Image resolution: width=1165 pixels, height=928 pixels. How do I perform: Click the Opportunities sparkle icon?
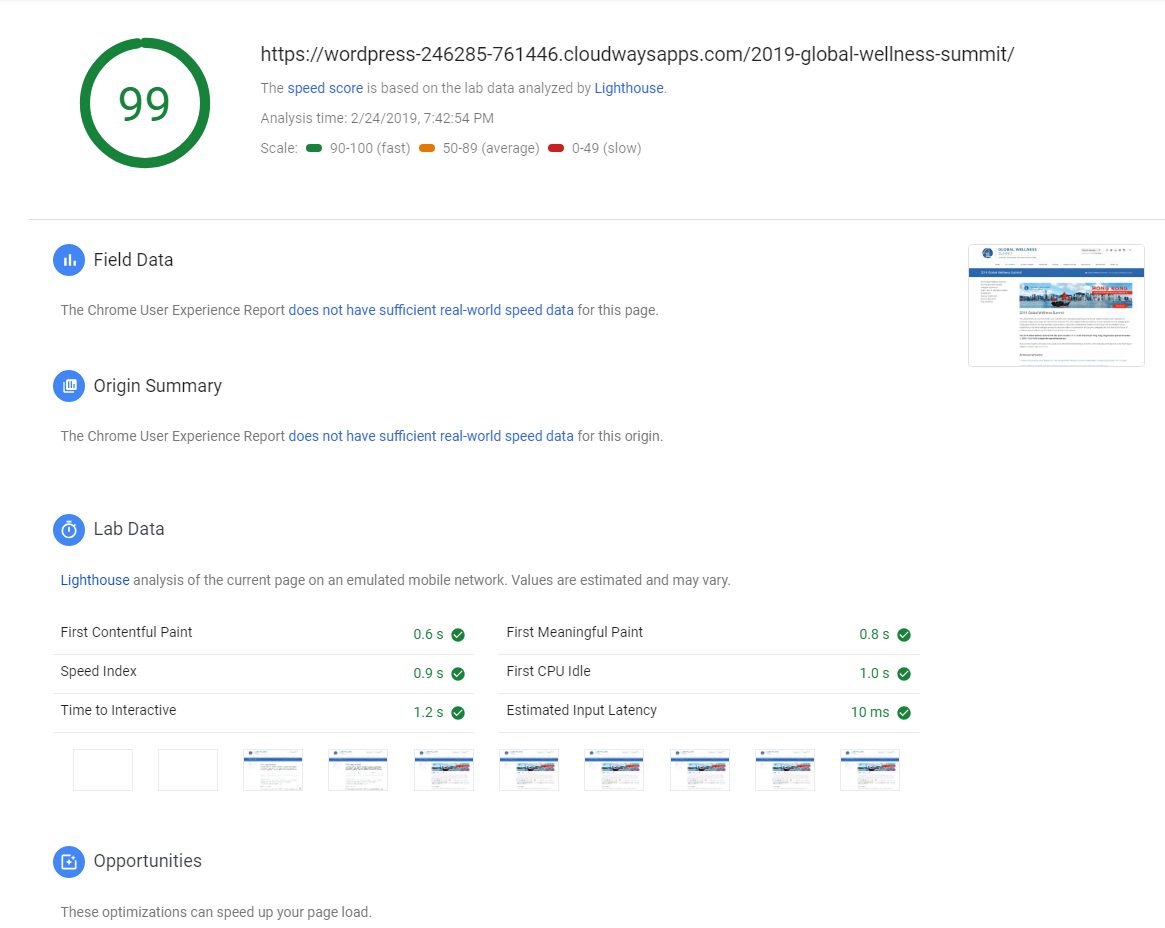click(x=69, y=861)
